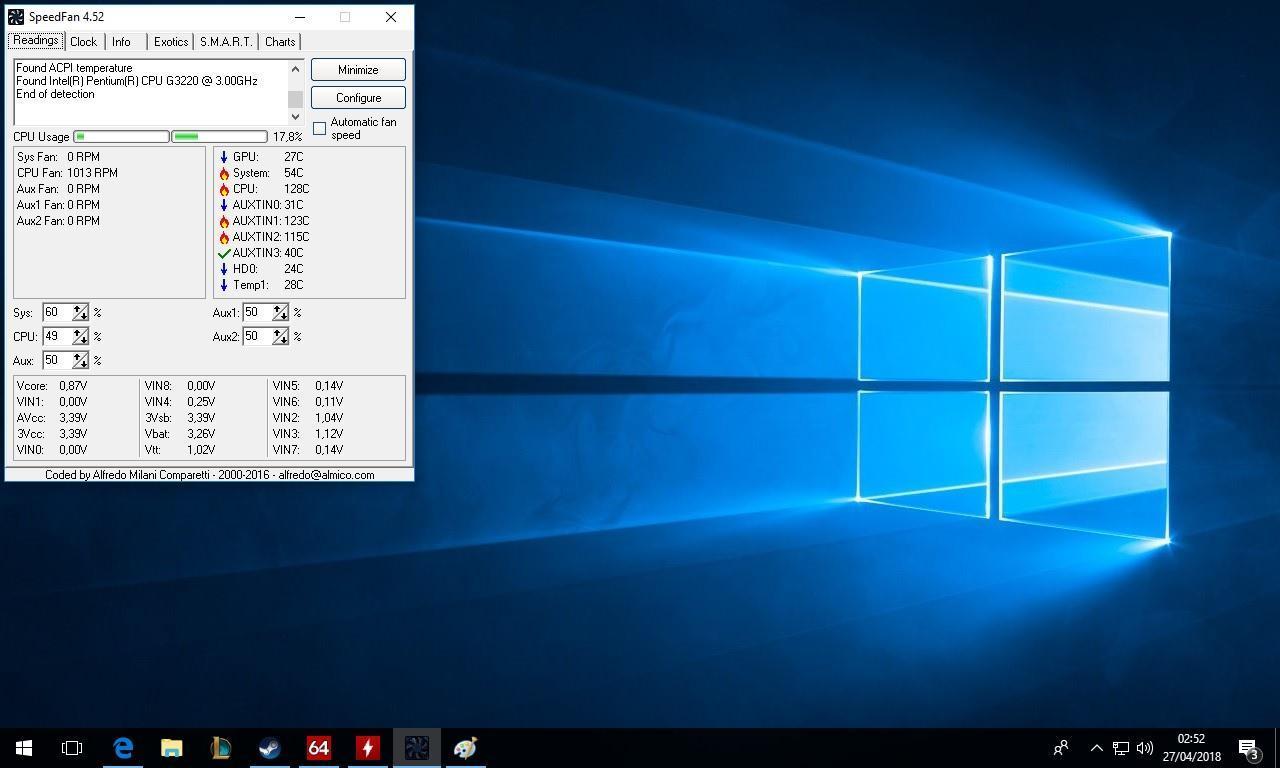Open the network icon in system tray
The image size is (1280, 768).
(x=1121, y=748)
